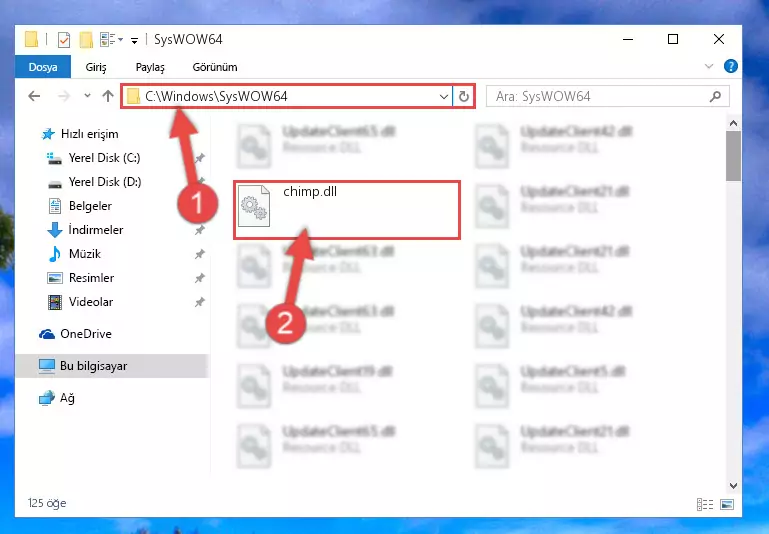This screenshot has width=769, height=534.
Task: Click the pin icon next to Videolar
Action: point(200,302)
